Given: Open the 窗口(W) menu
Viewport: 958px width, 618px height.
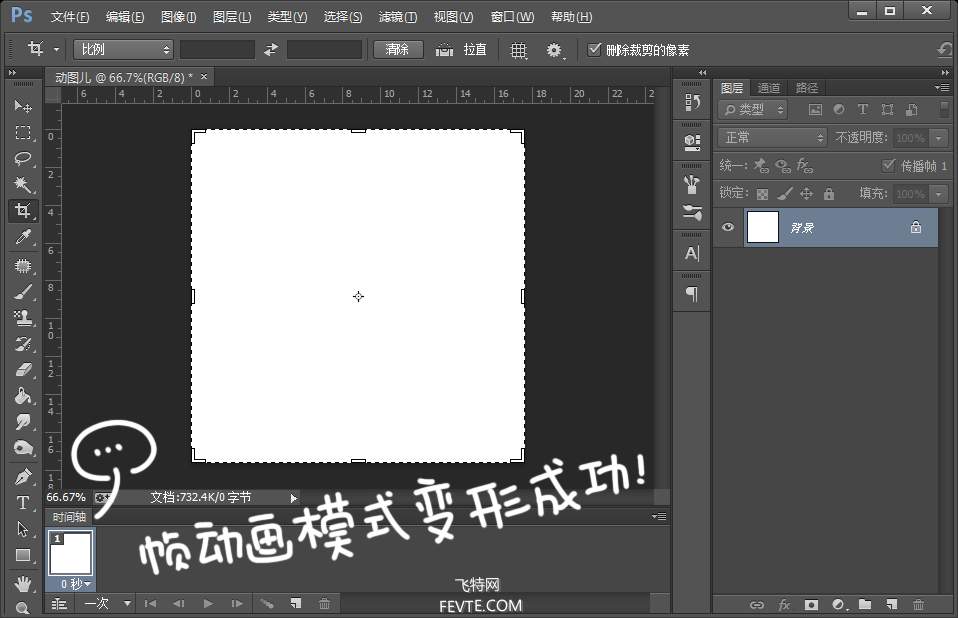Looking at the screenshot, I should 512,17.
